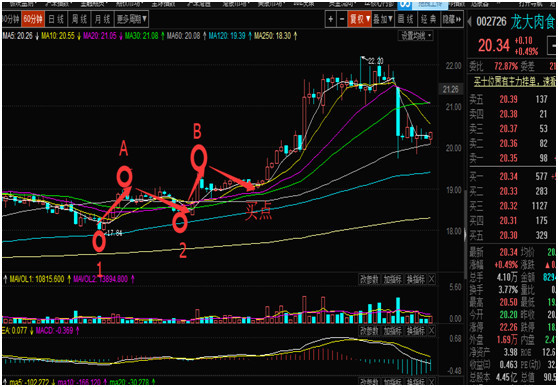
Task: Click 换指标 in the volume panel
Action: (x=415, y=280)
